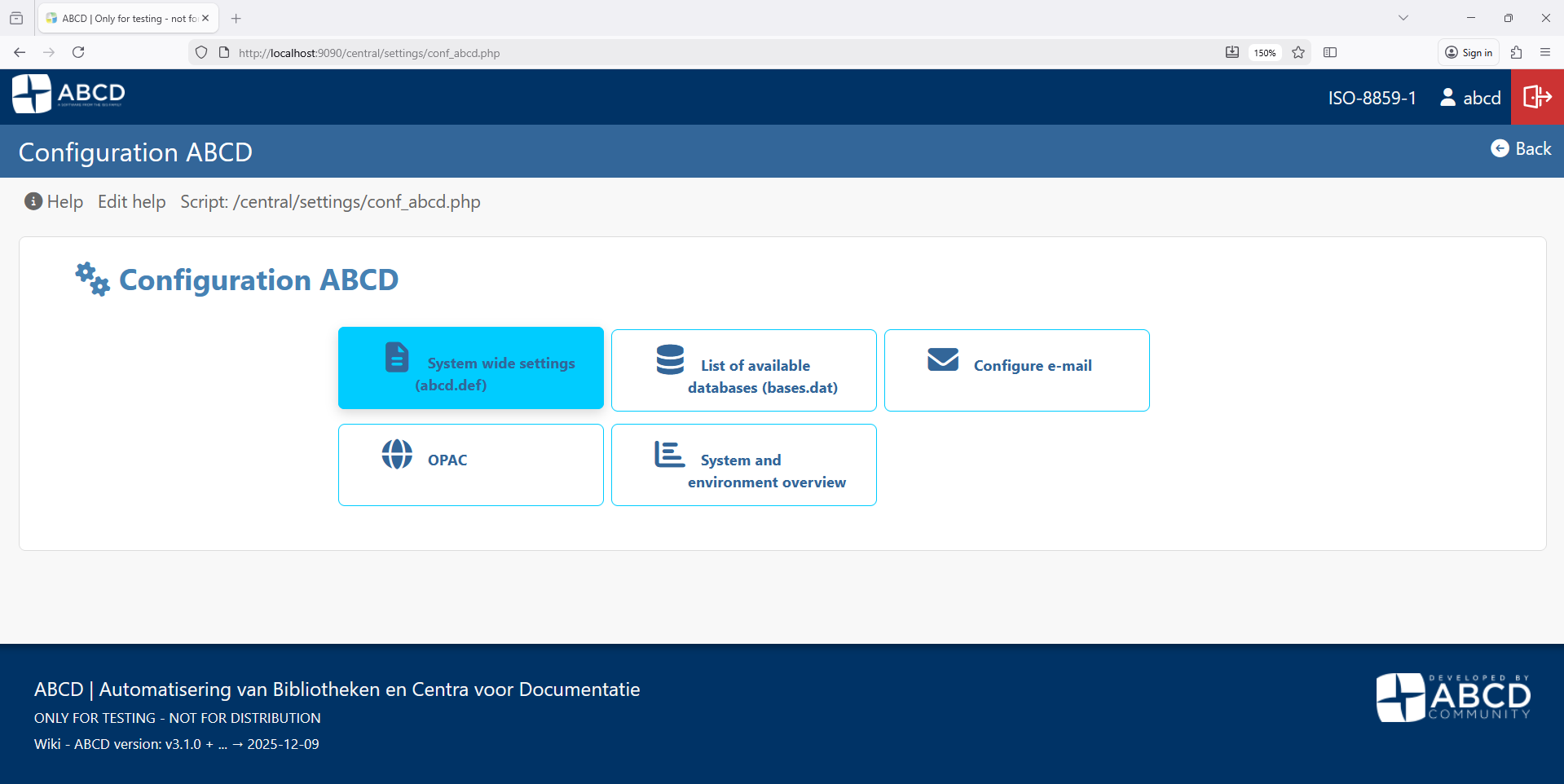Switch to the ABCD testing browser tab
The image size is (1564, 784).
122,17
